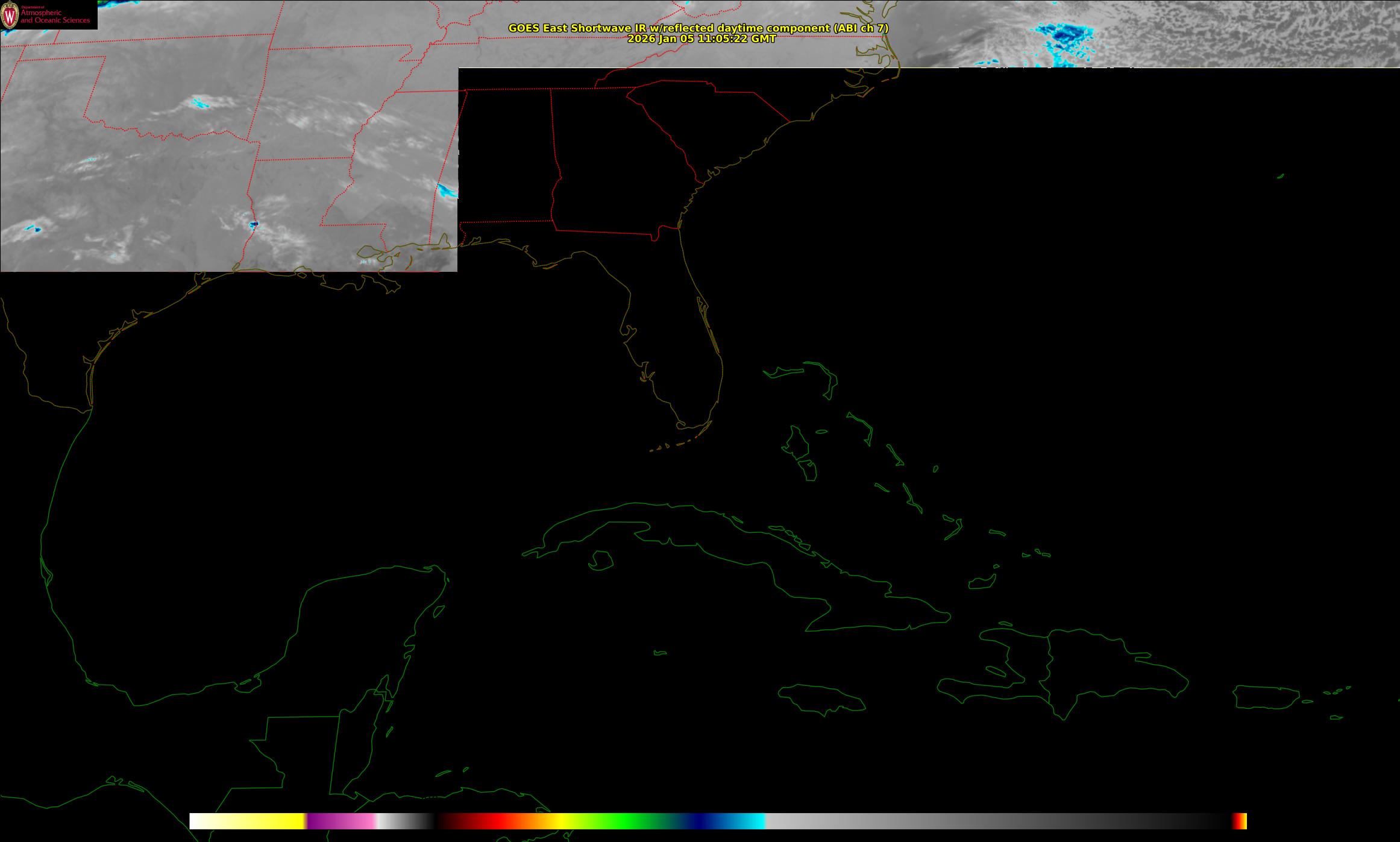
Task: Click the GOES East Shortwave IR title text
Action: (698, 28)
